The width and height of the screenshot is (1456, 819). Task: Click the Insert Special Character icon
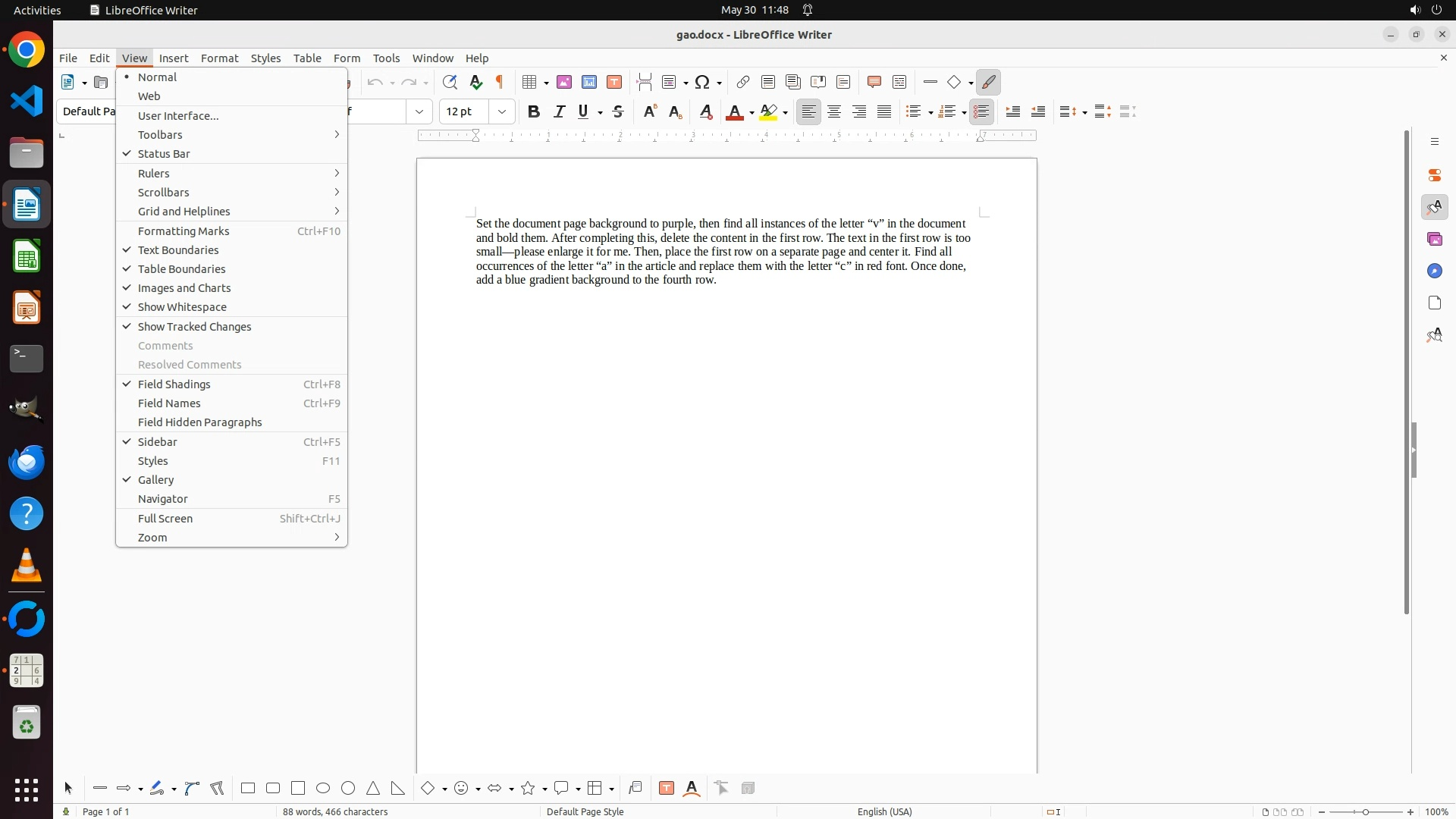coord(703,82)
